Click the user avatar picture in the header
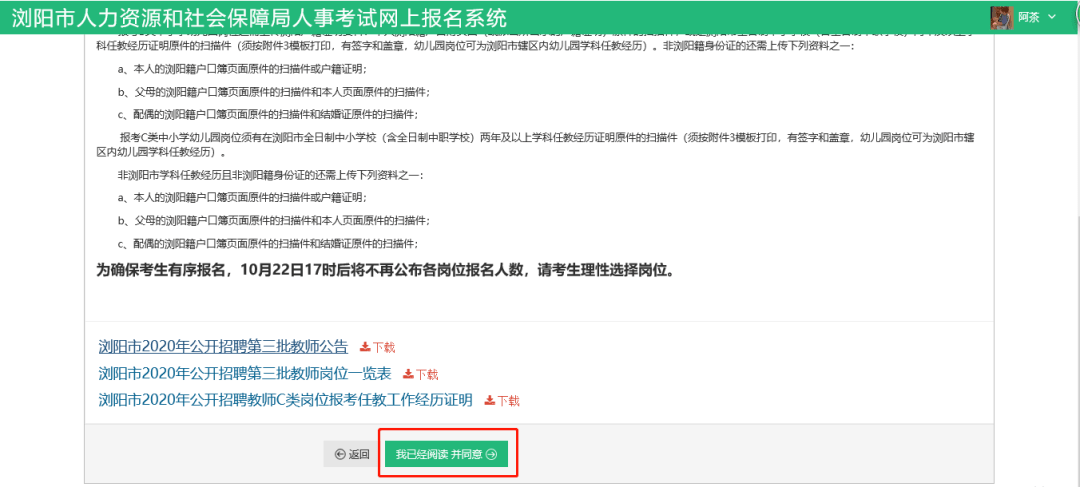Screen dimensions: 1080x487 pos(1001,17)
